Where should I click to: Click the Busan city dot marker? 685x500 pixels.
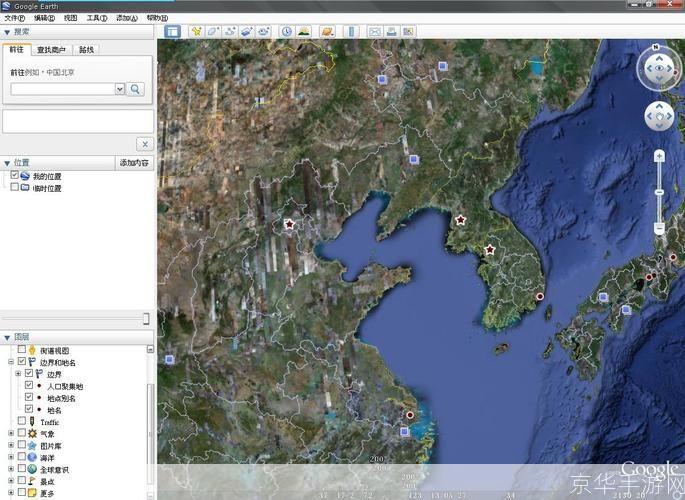point(540,296)
